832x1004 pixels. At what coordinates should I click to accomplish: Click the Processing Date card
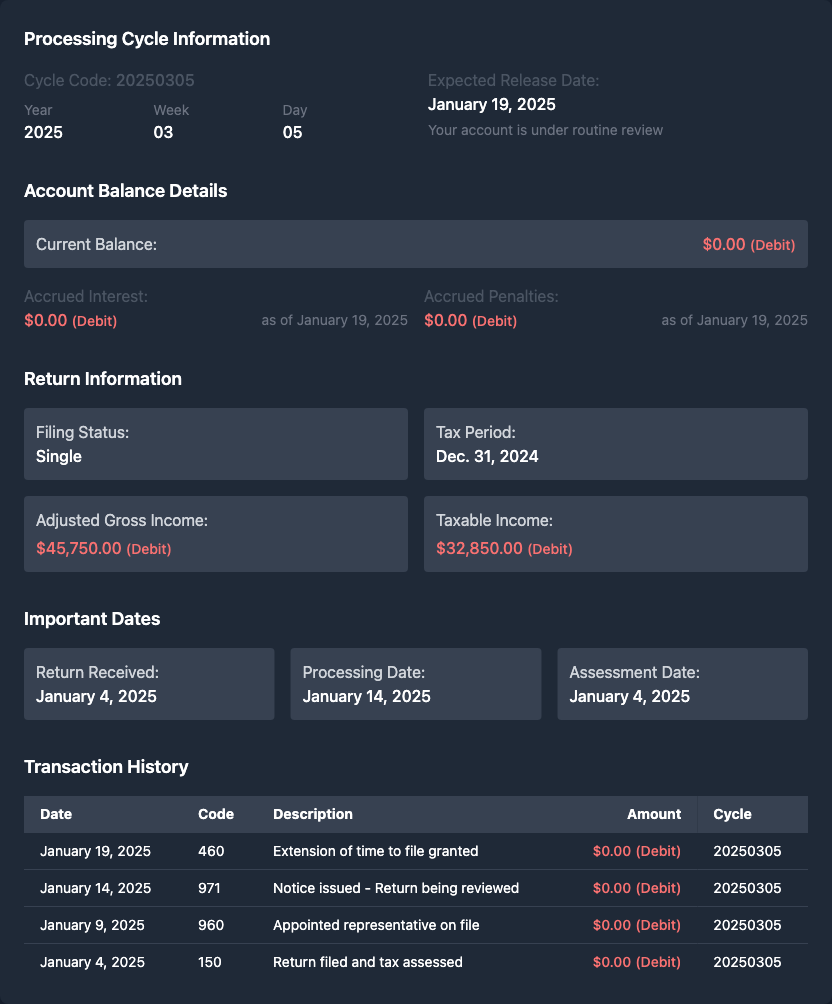point(415,684)
